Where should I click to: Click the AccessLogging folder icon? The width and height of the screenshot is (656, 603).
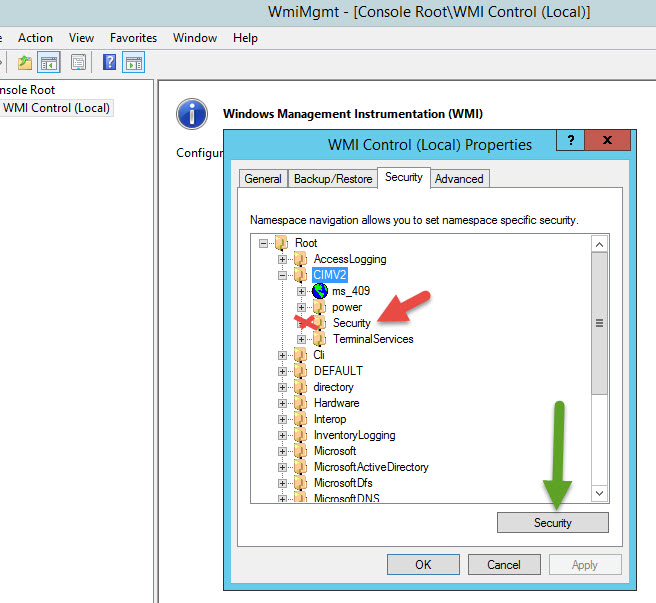tap(300, 259)
